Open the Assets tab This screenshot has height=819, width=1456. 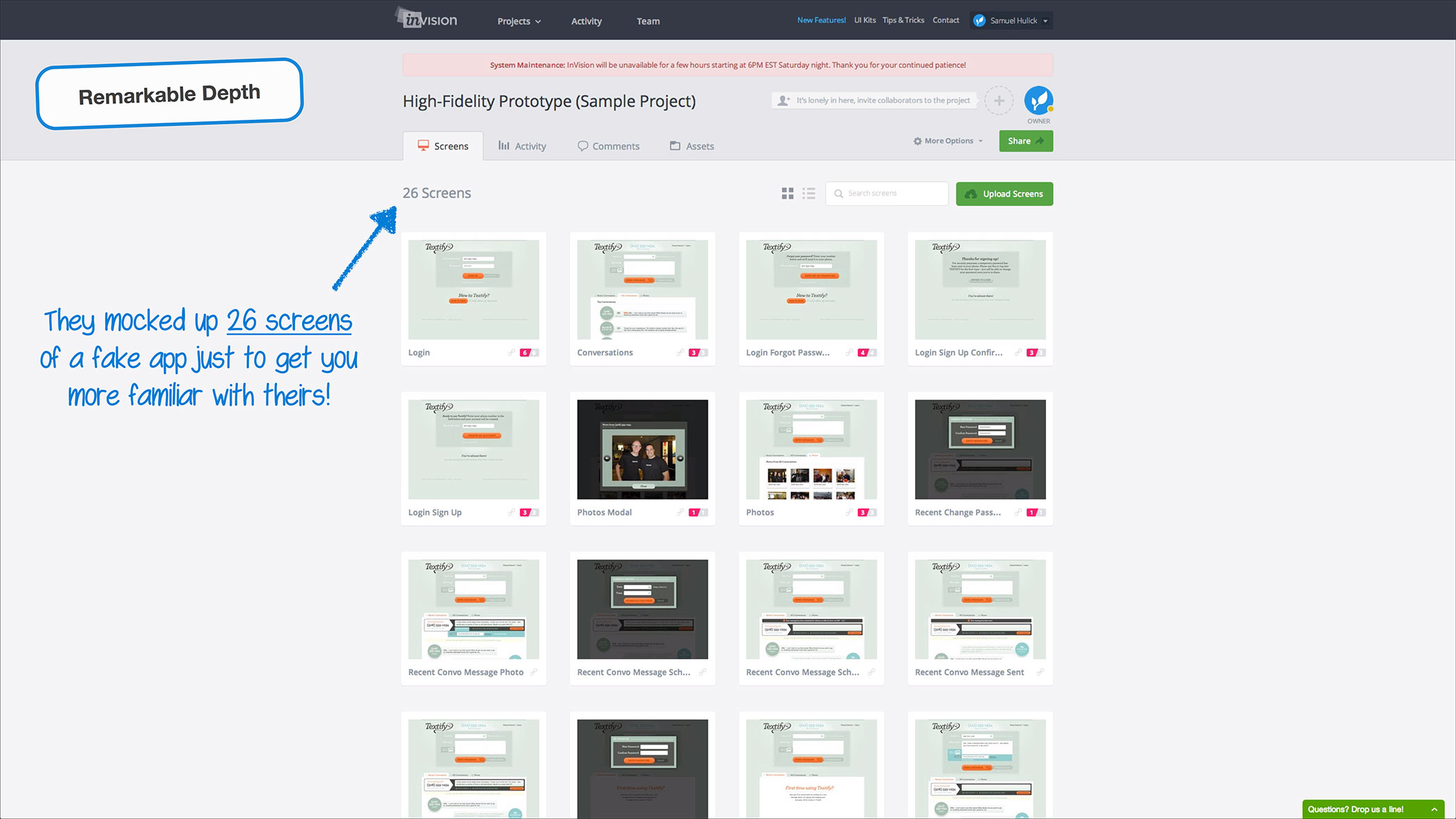pyautogui.click(x=692, y=146)
